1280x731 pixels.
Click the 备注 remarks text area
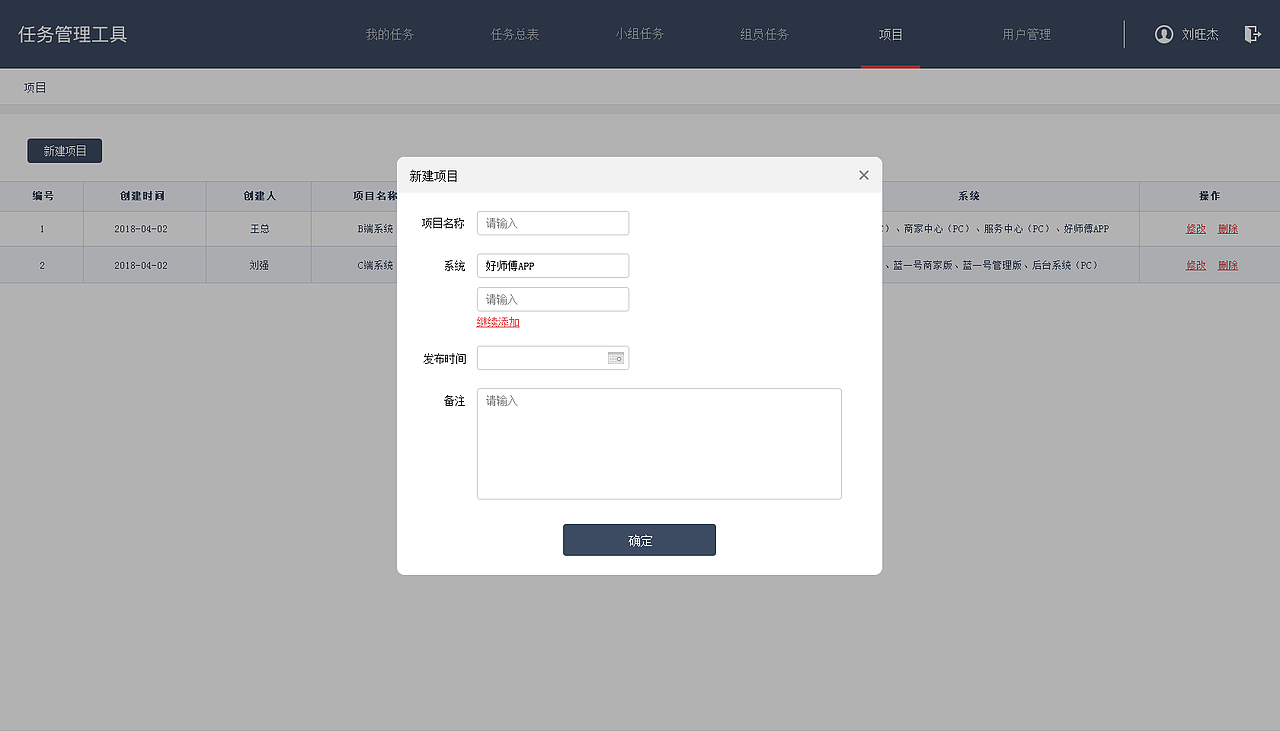pos(659,443)
